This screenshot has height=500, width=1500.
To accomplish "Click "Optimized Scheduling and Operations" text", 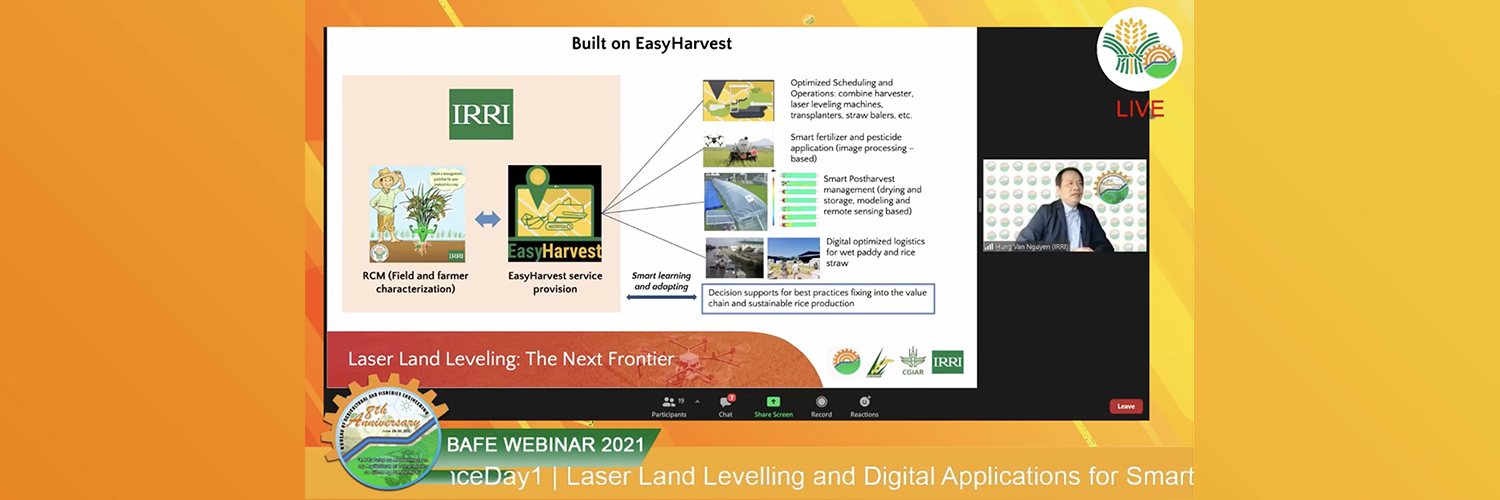I will tap(851, 99).
